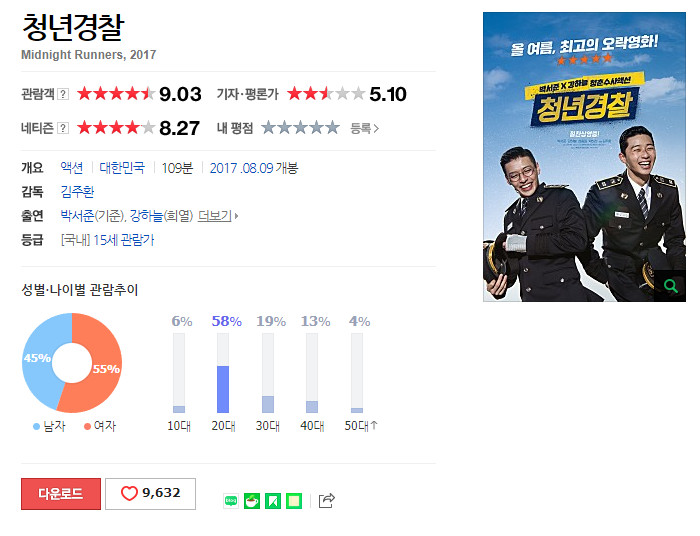Click the 다운로드 download button
The height and width of the screenshot is (536, 700).
(x=61, y=494)
